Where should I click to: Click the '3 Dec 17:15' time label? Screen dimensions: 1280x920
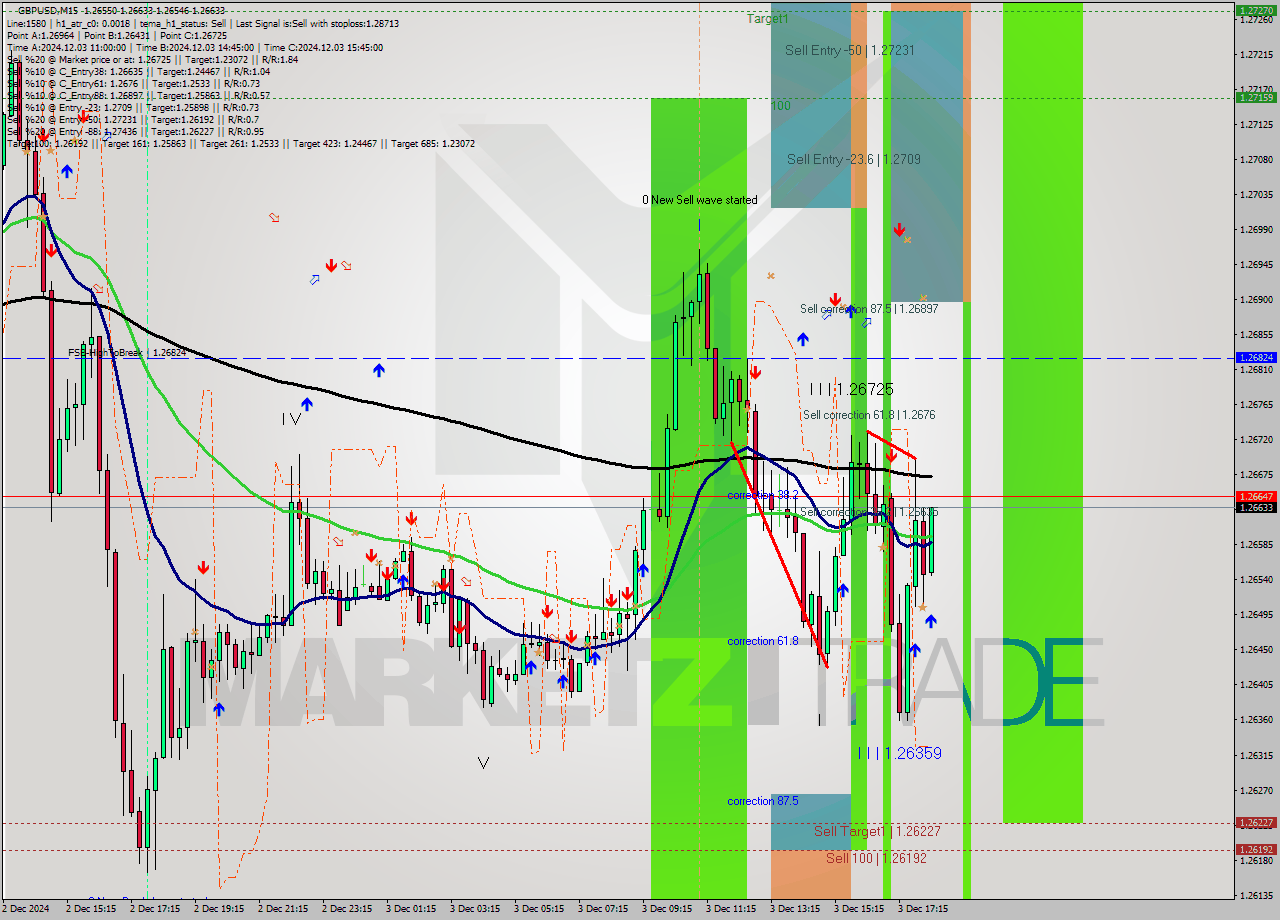click(x=923, y=909)
